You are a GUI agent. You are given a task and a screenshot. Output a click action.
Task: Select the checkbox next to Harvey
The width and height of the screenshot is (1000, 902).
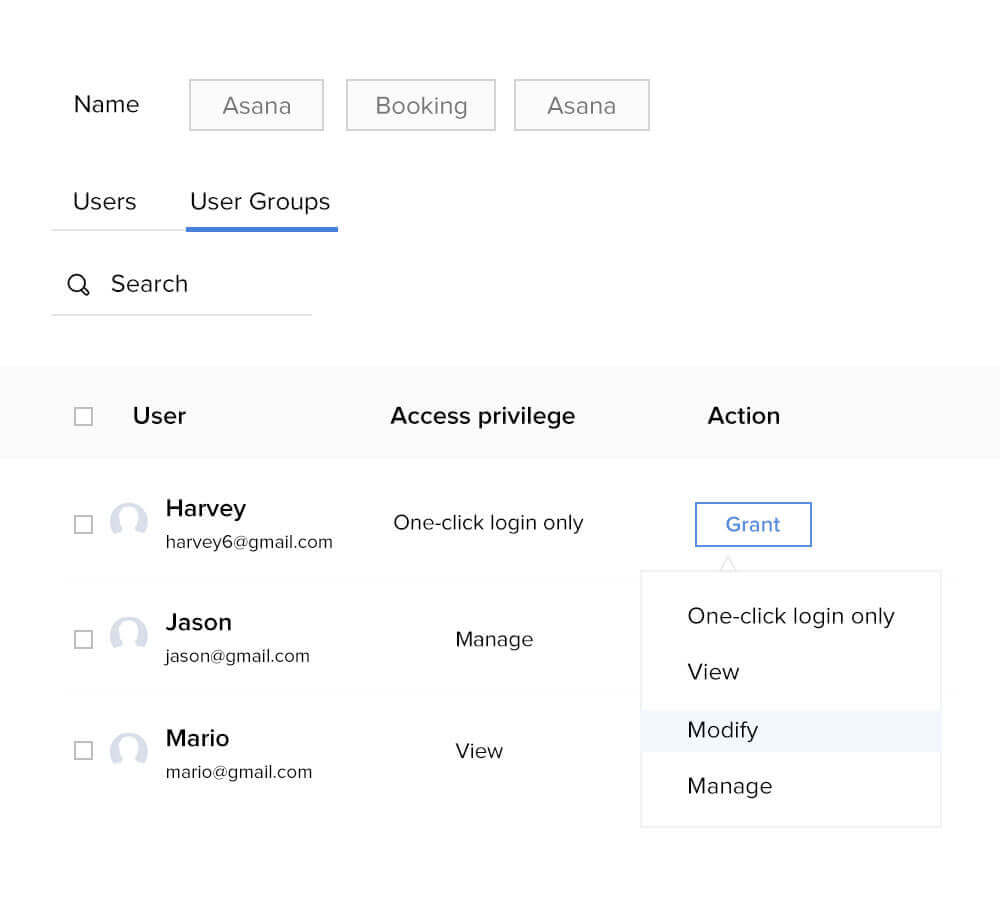(x=83, y=523)
